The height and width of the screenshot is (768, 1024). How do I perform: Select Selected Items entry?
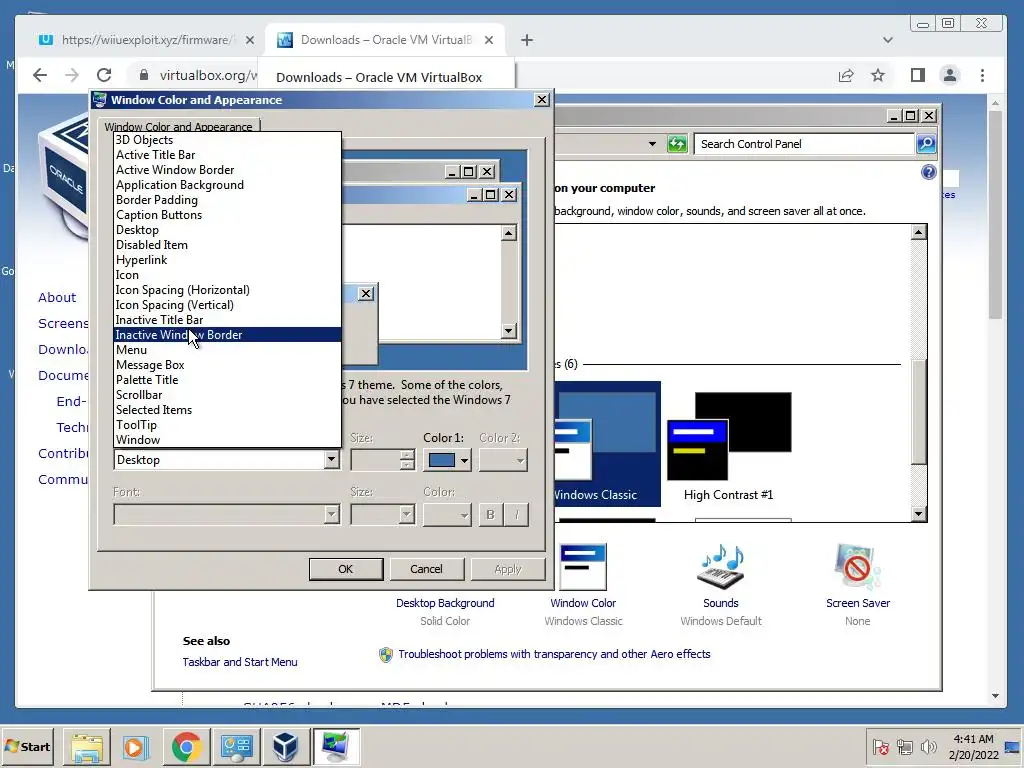227,410
